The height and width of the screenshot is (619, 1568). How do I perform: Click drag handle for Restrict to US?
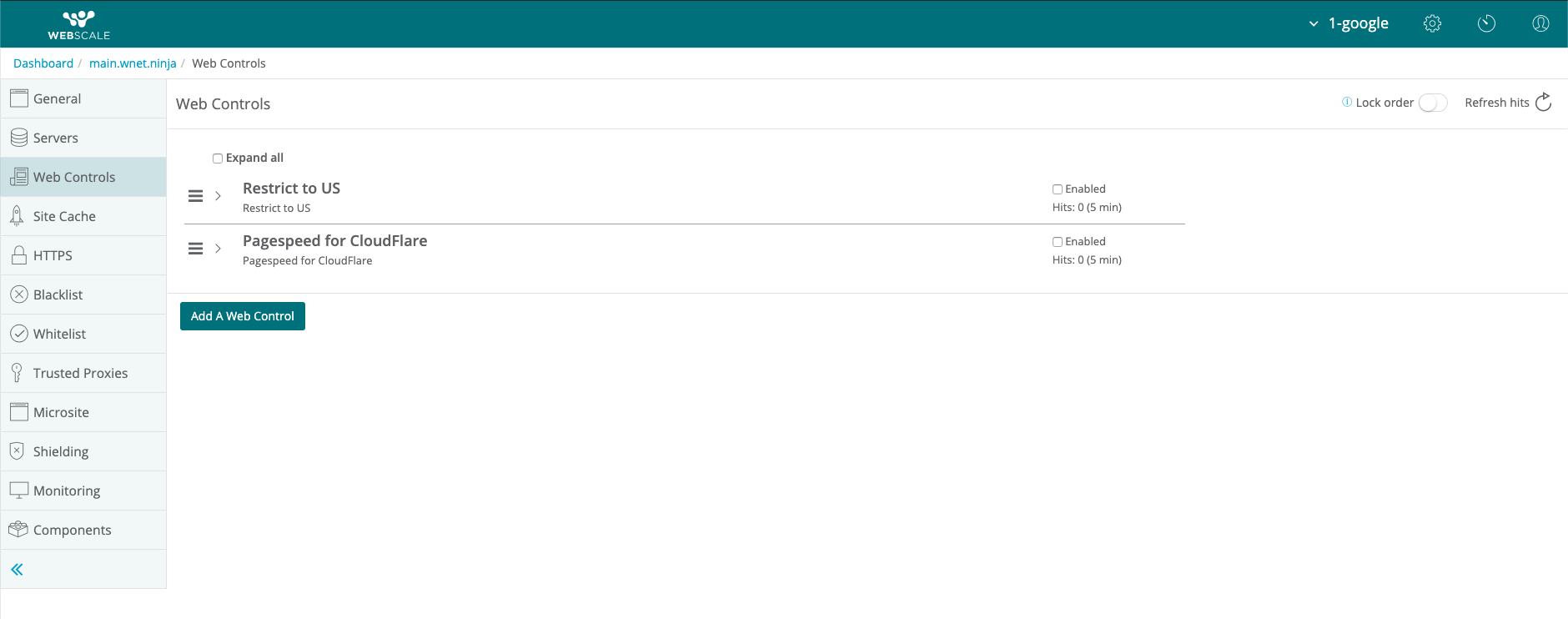tap(195, 196)
